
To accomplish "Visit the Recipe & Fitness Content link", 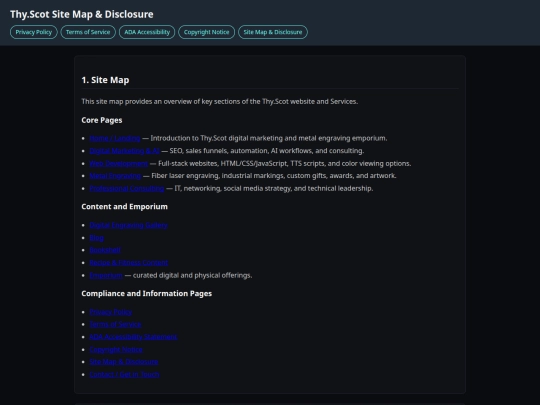I will click(129, 263).
